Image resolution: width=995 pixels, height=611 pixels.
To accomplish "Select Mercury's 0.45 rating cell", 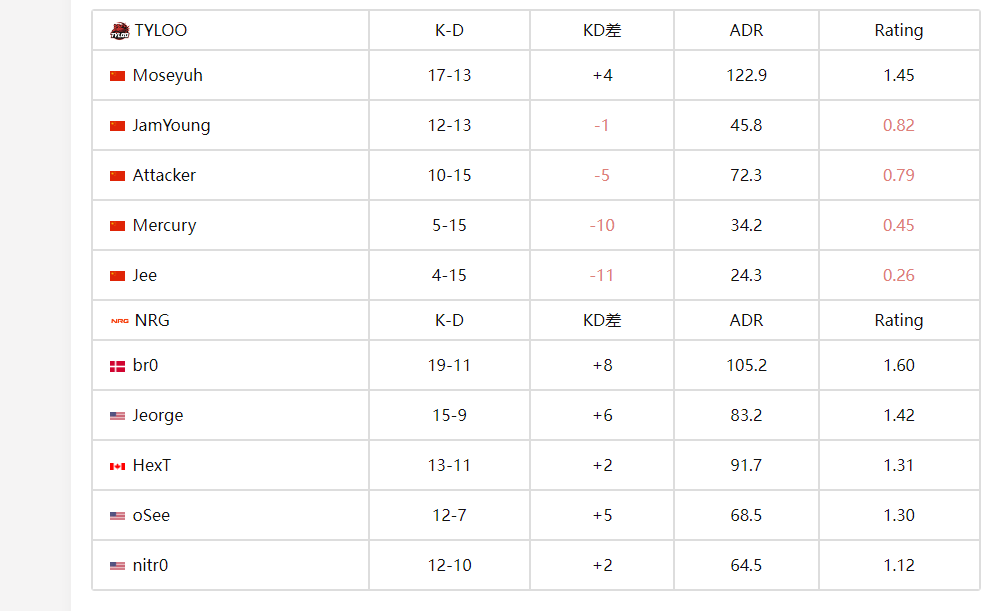I will tap(899, 225).
